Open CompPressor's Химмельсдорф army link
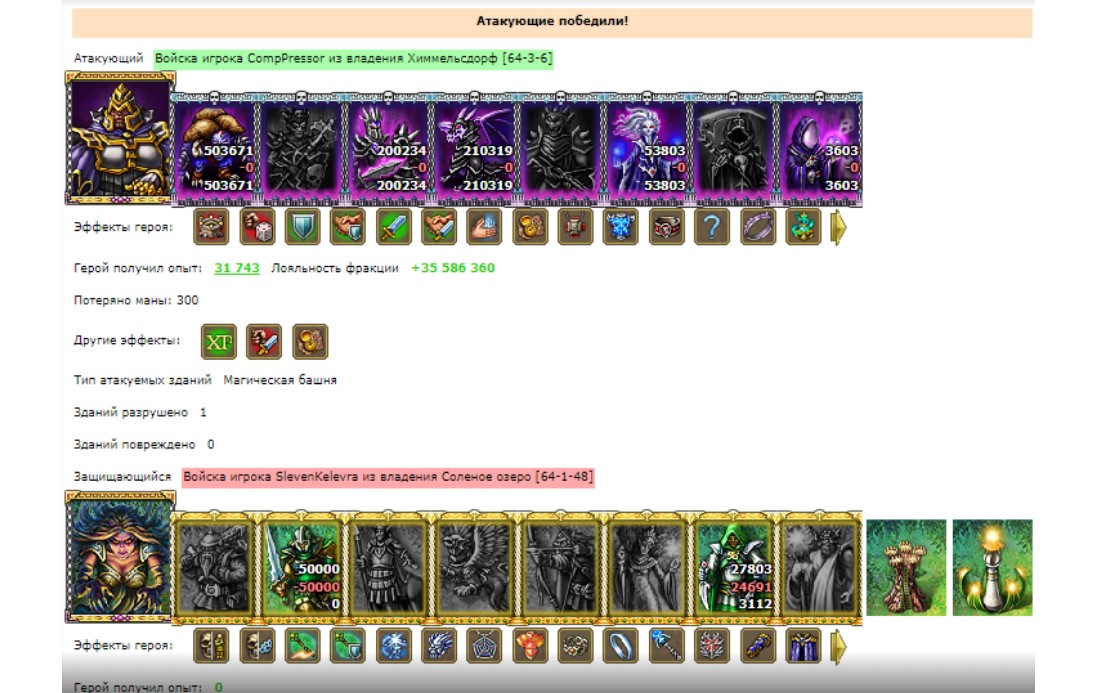 pyautogui.click(x=353, y=58)
